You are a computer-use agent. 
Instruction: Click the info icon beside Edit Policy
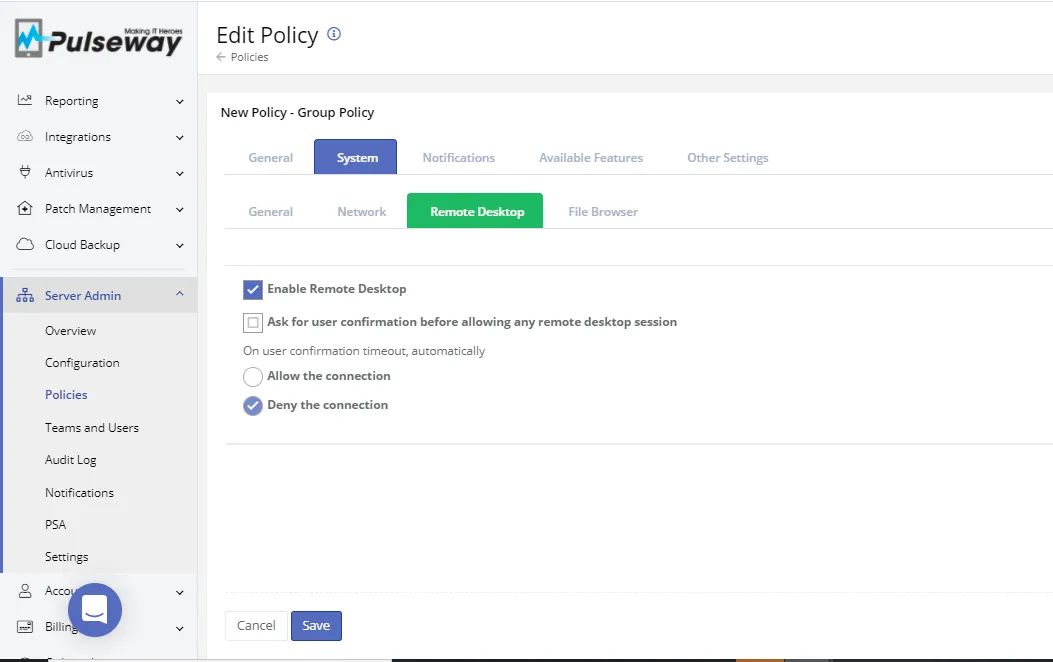[334, 34]
